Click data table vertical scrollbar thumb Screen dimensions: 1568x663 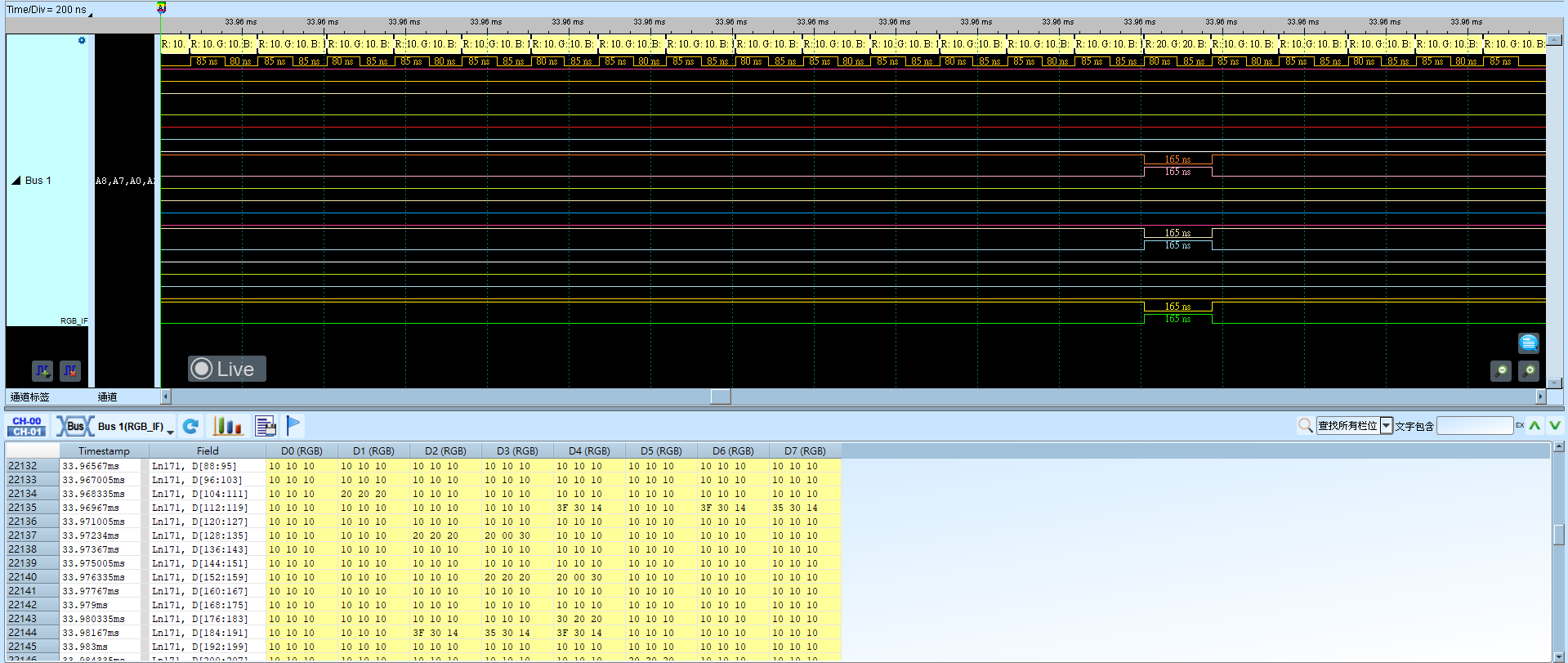[x=1559, y=534]
